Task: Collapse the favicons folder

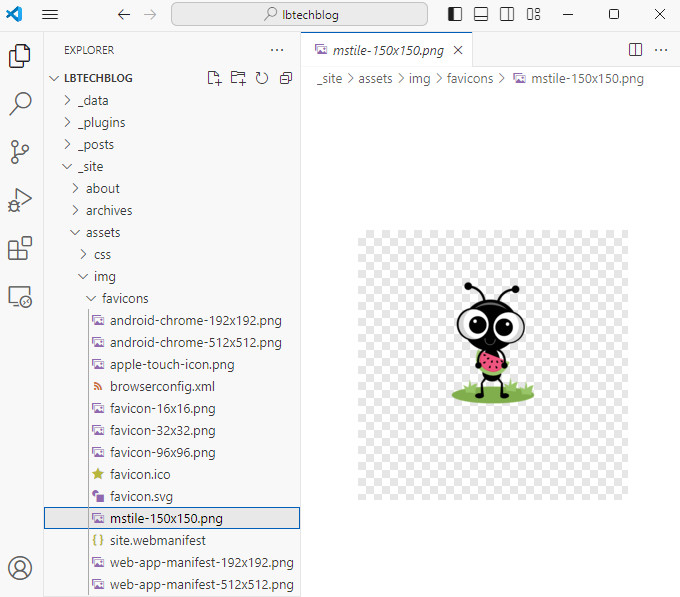Action: pyautogui.click(x=125, y=298)
